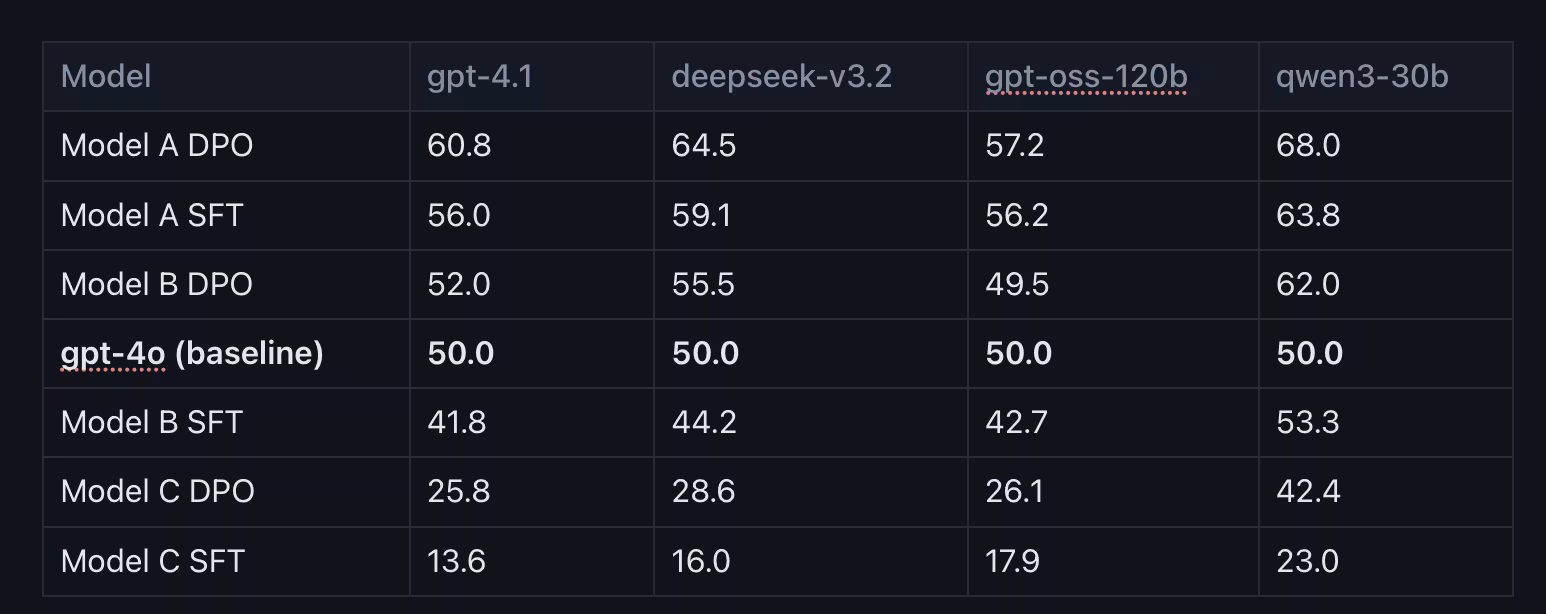Image resolution: width=1546 pixels, height=614 pixels.
Task: Click Model A DPO's gpt-4.1 score 60.8
Action: pos(459,146)
